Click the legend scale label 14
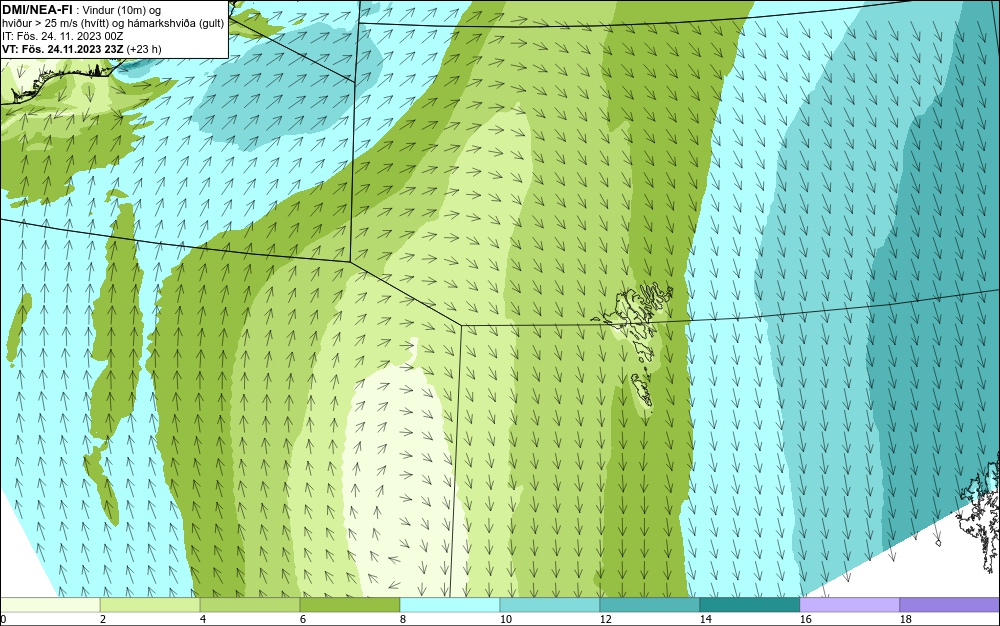 pyautogui.click(x=705, y=619)
